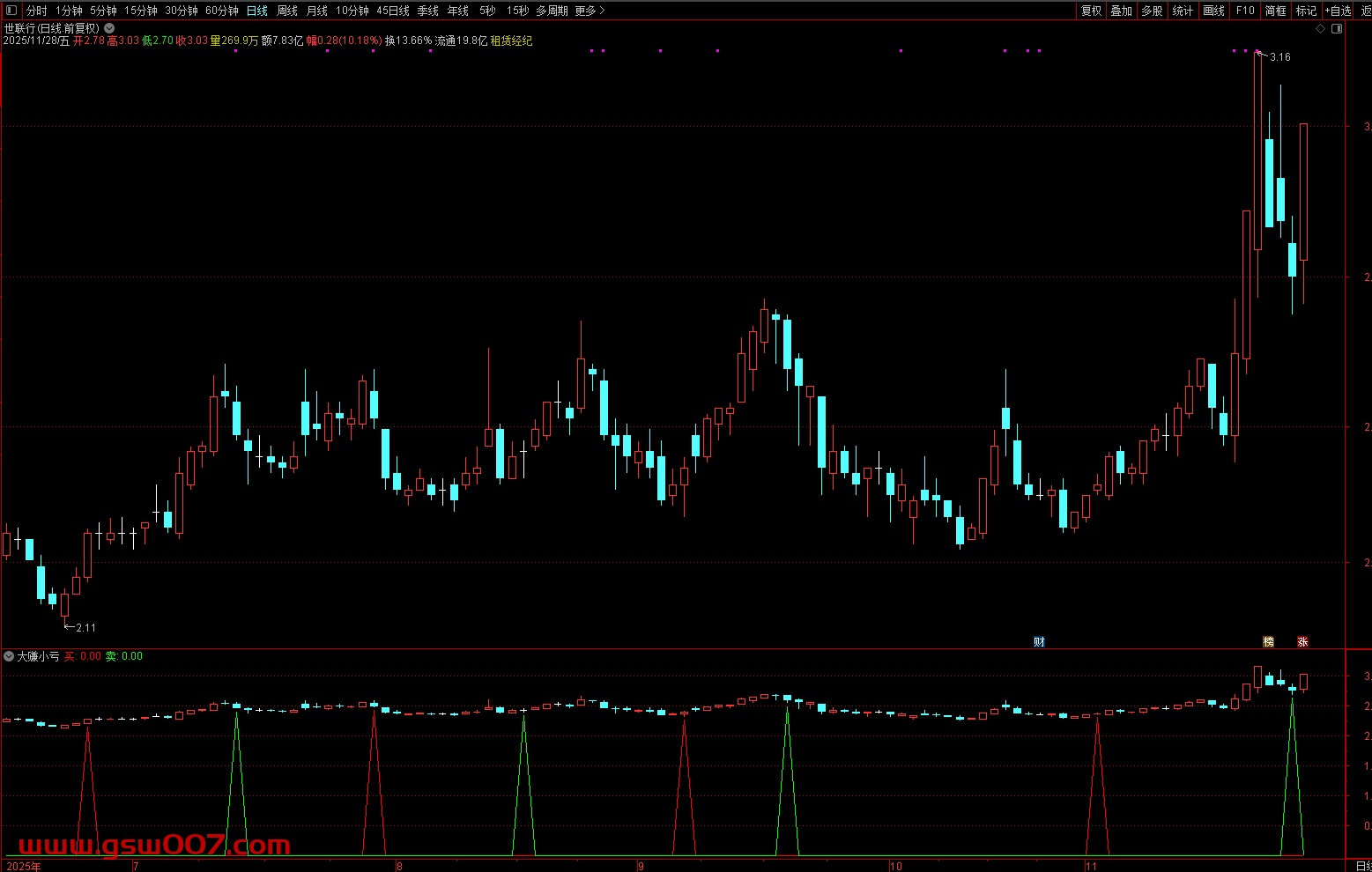Expand the 大赚小亏 indicator dropdown arrow
The width and height of the screenshot is (1372, 872).
[x=9, y=656]
